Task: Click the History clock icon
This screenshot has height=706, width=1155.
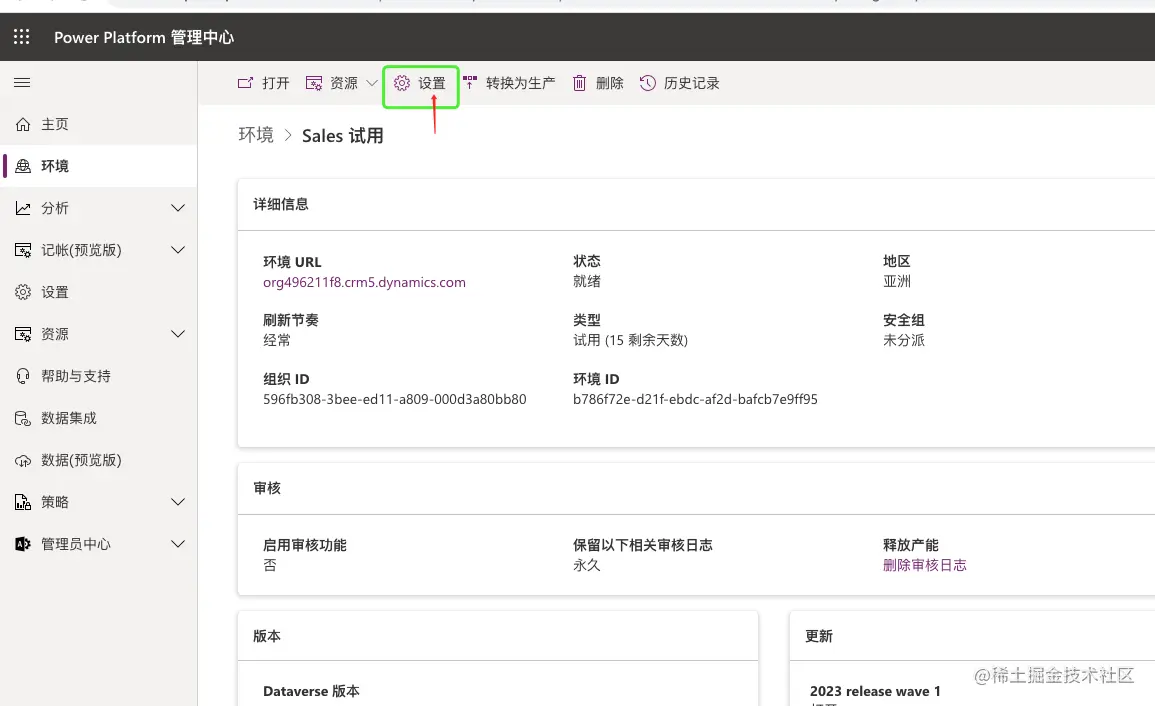Action: coord(647,83)
